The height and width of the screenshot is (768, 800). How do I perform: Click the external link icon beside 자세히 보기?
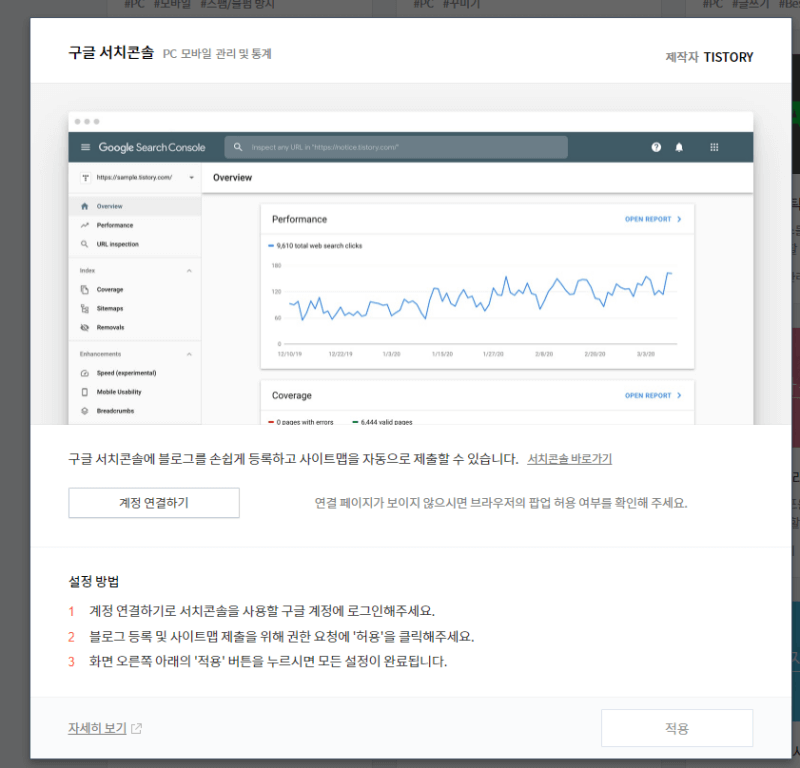point(136,729)
